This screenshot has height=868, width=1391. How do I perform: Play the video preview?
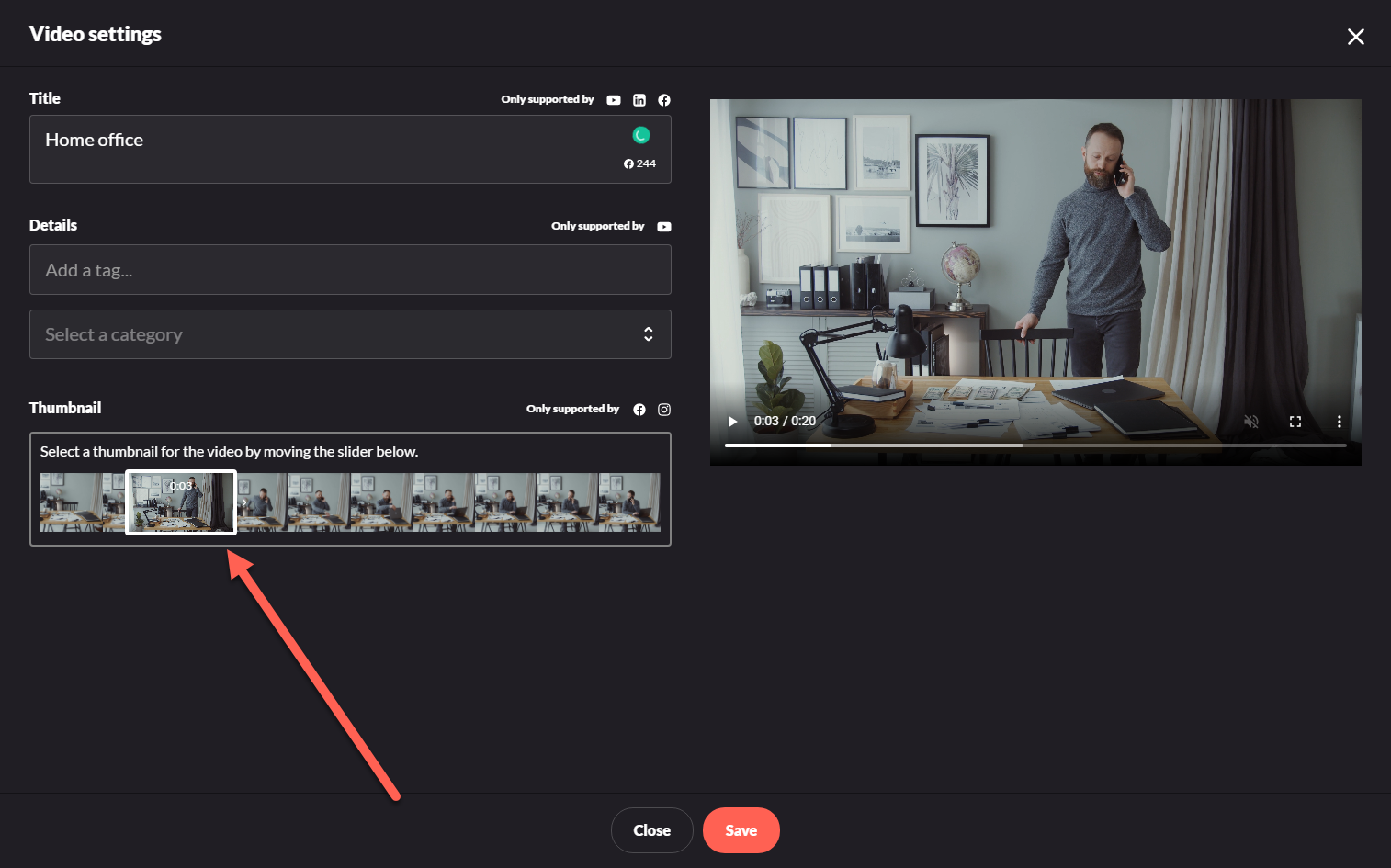733,422
